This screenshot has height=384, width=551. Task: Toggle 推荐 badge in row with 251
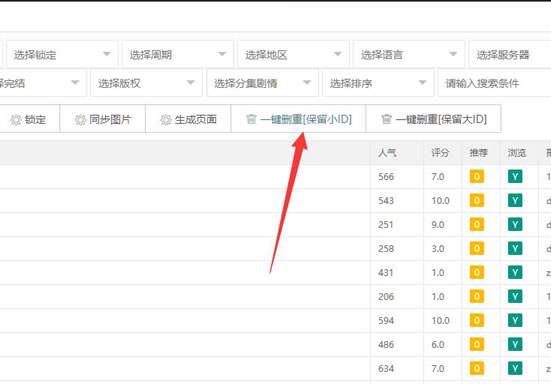point(477,224)
